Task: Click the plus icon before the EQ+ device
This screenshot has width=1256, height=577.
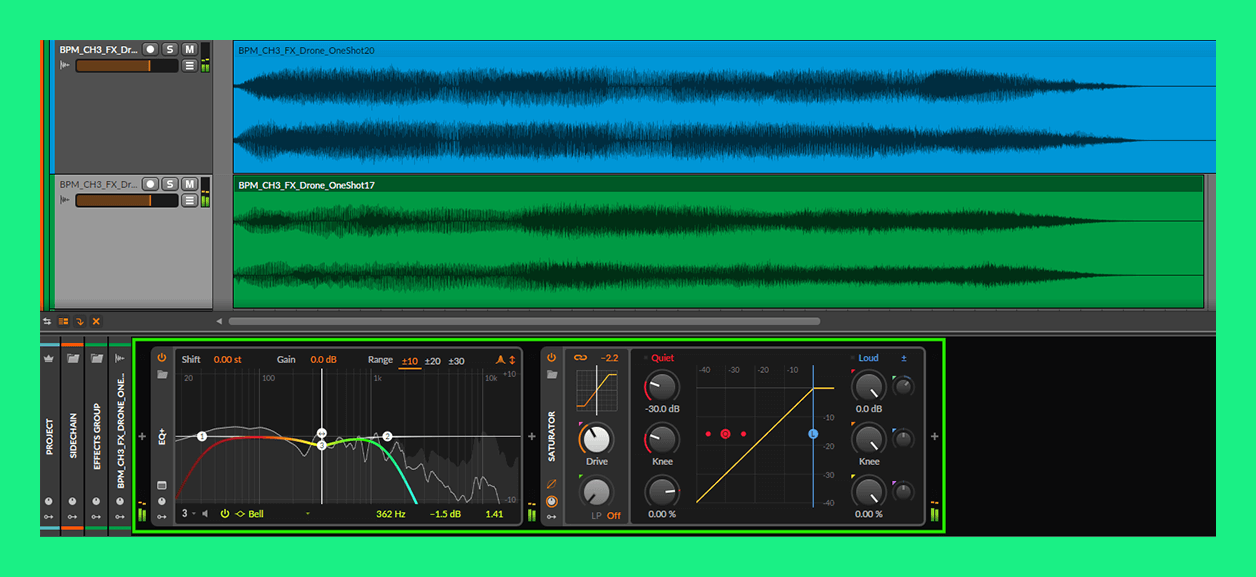Action: [x=141, y=436]
